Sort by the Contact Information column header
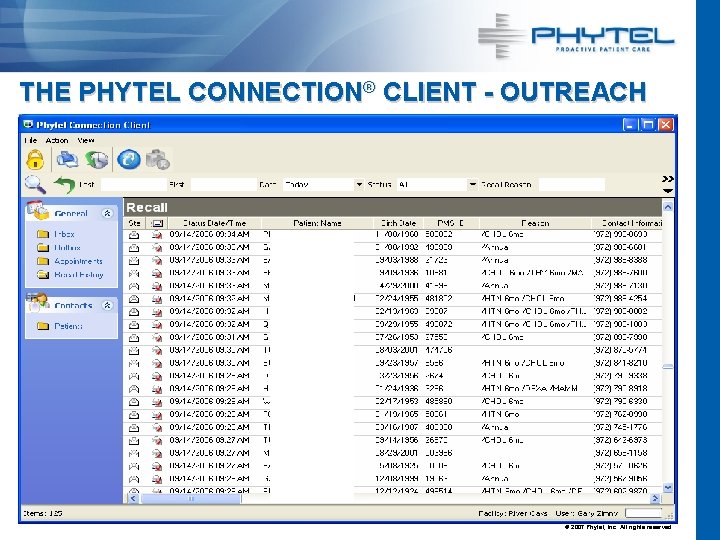720x540 pixels. pos(627,223)
